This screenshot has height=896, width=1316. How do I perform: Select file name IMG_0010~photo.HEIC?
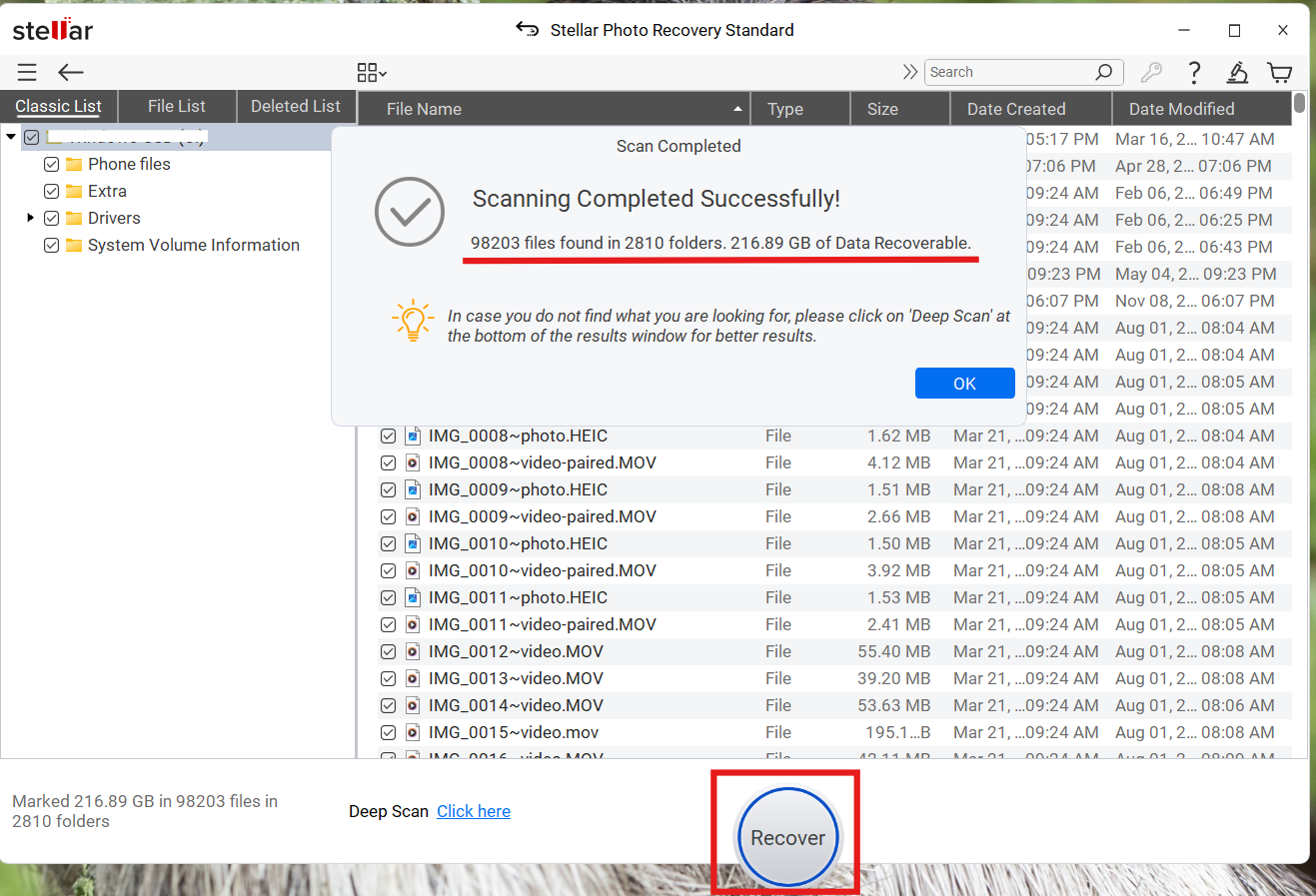tap(518, 543)
